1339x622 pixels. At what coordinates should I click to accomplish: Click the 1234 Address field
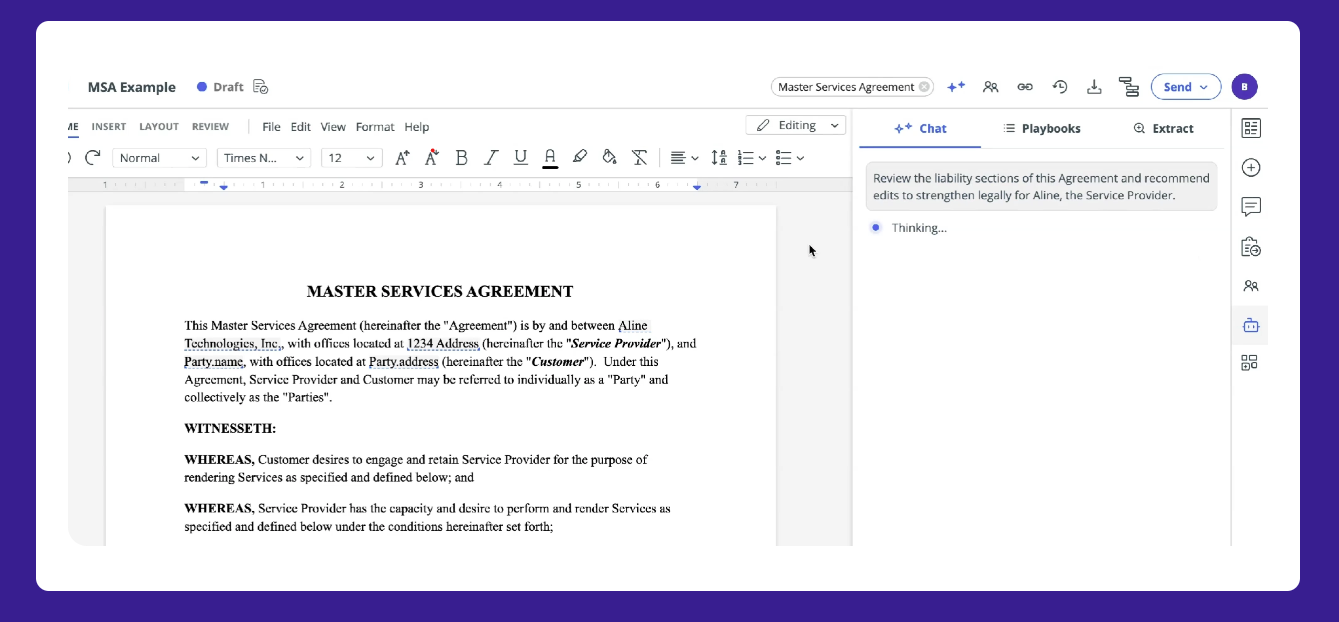coord(444,343)
